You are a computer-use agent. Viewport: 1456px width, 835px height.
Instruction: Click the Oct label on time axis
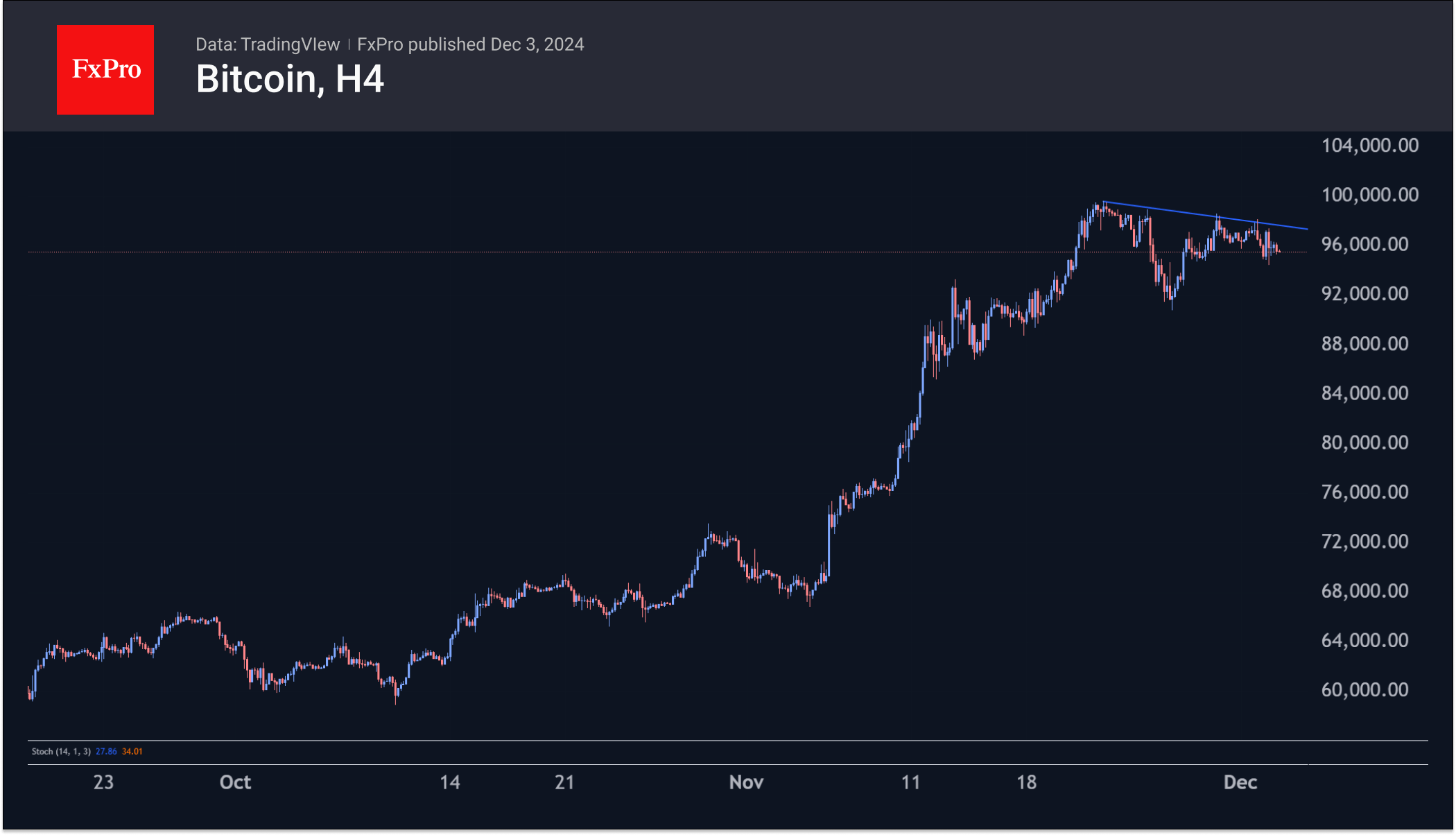point(235,783)
